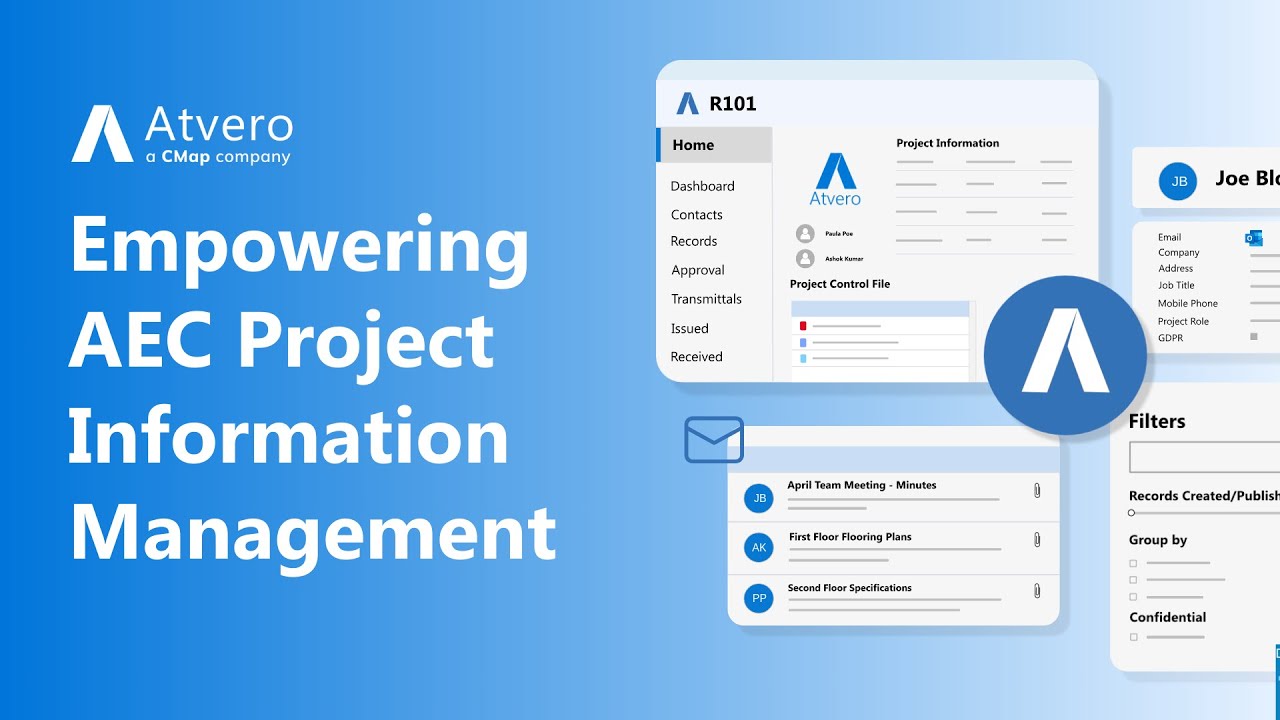Click the Company label on the contact card
The image size is (1280, 720).
(x=1179, y=253)
